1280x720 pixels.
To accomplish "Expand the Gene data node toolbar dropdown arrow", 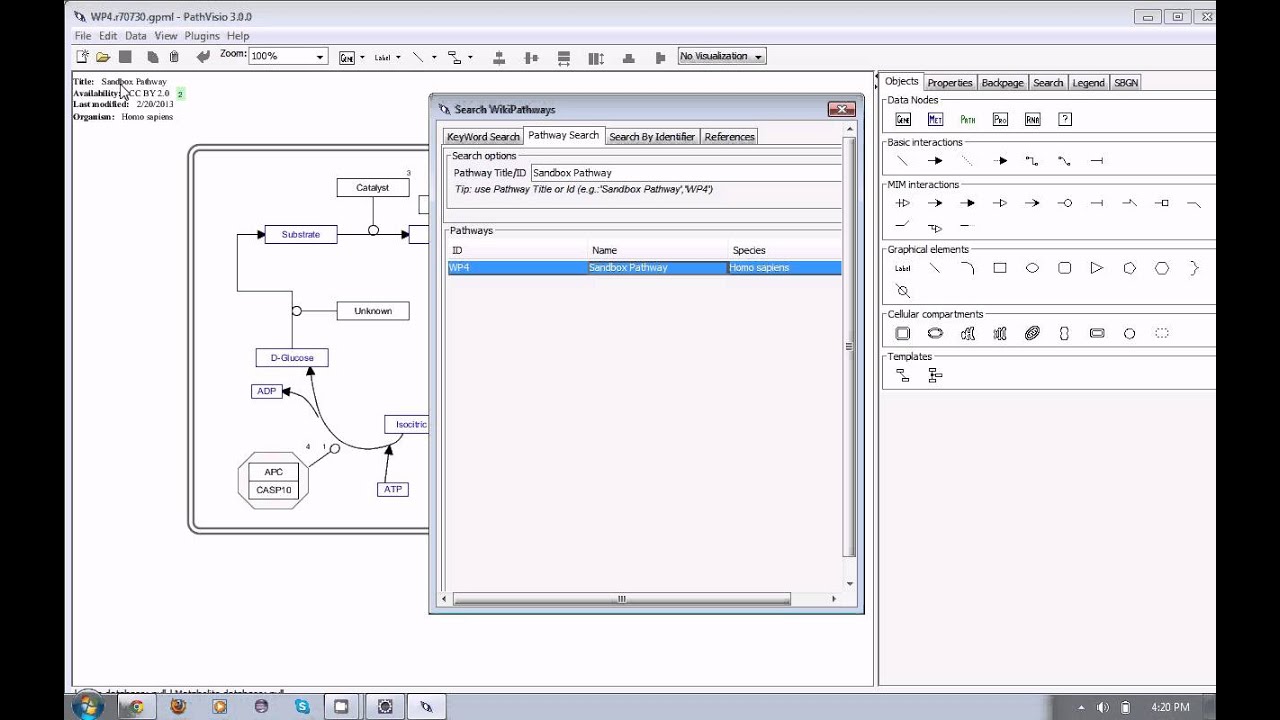I will [x=362, y=58].
